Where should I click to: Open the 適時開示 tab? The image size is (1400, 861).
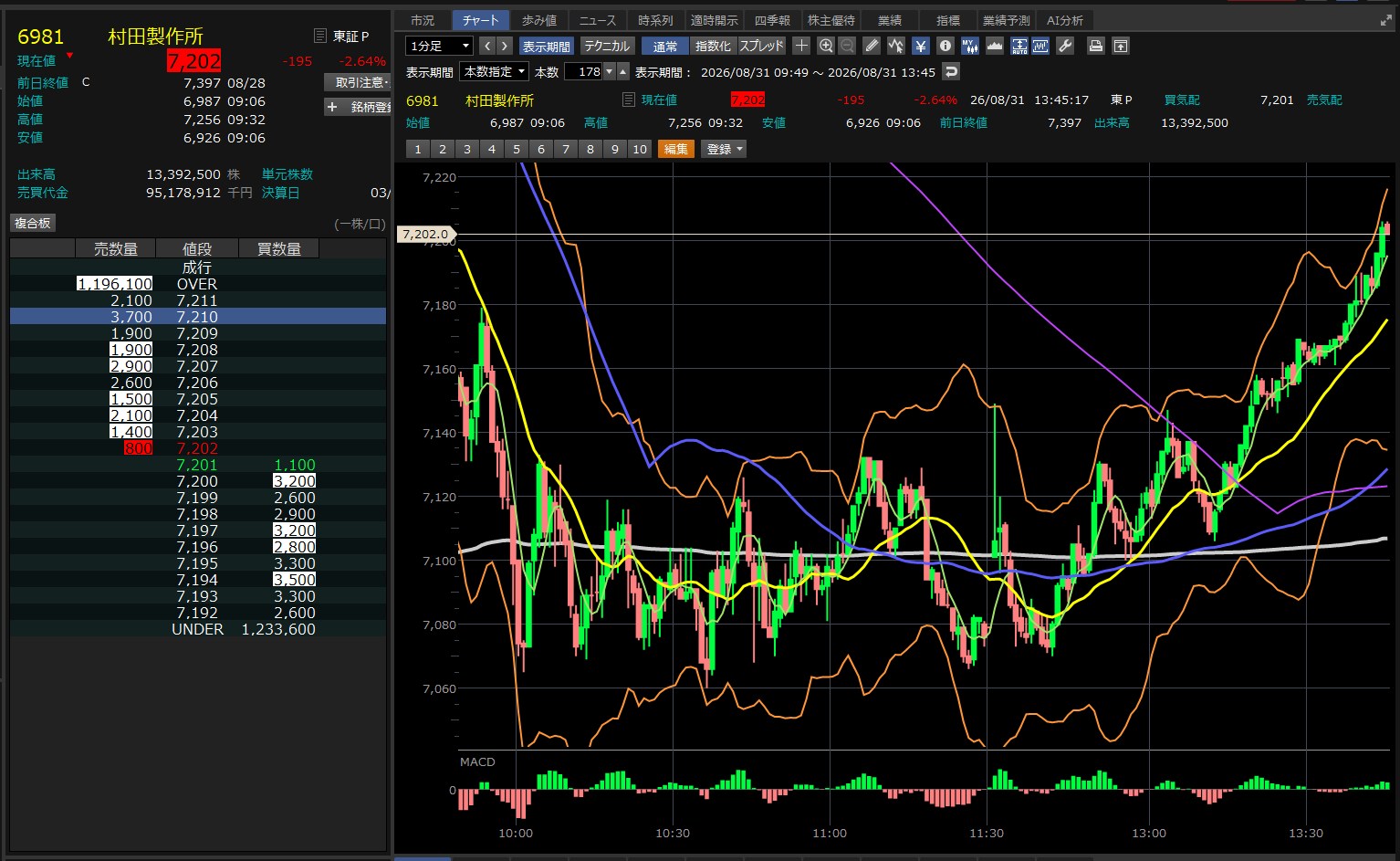(x=714, y=20)
